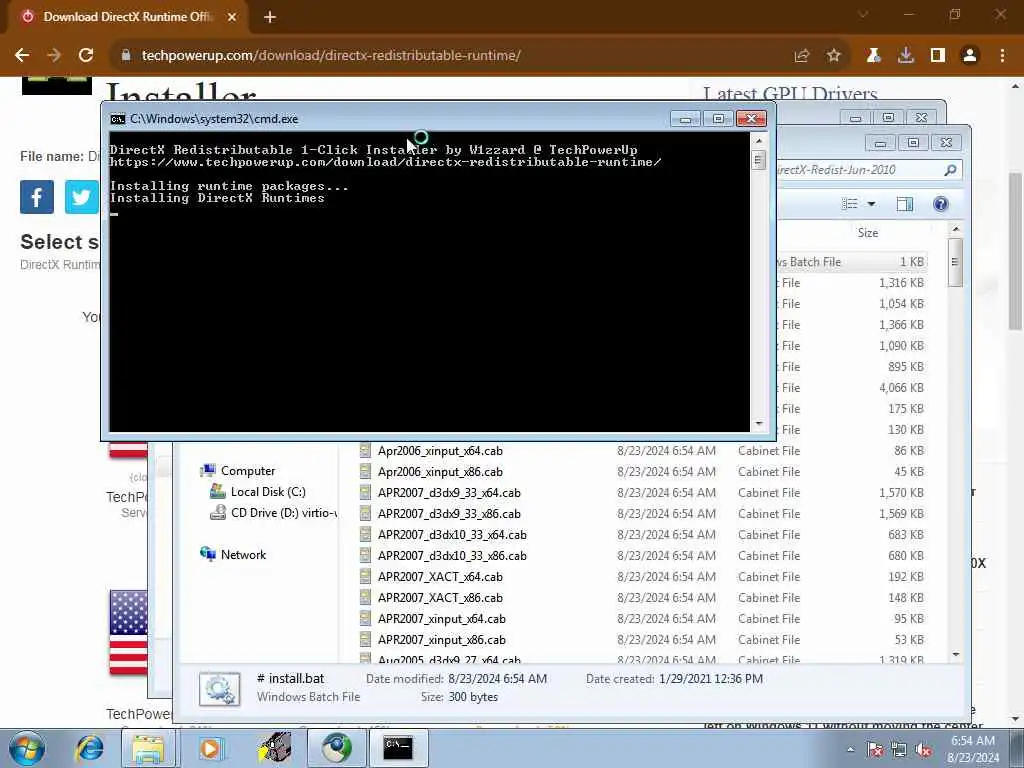
Task: Close the DirectX Runtime browser tab
Action: (x=232, y=17)
